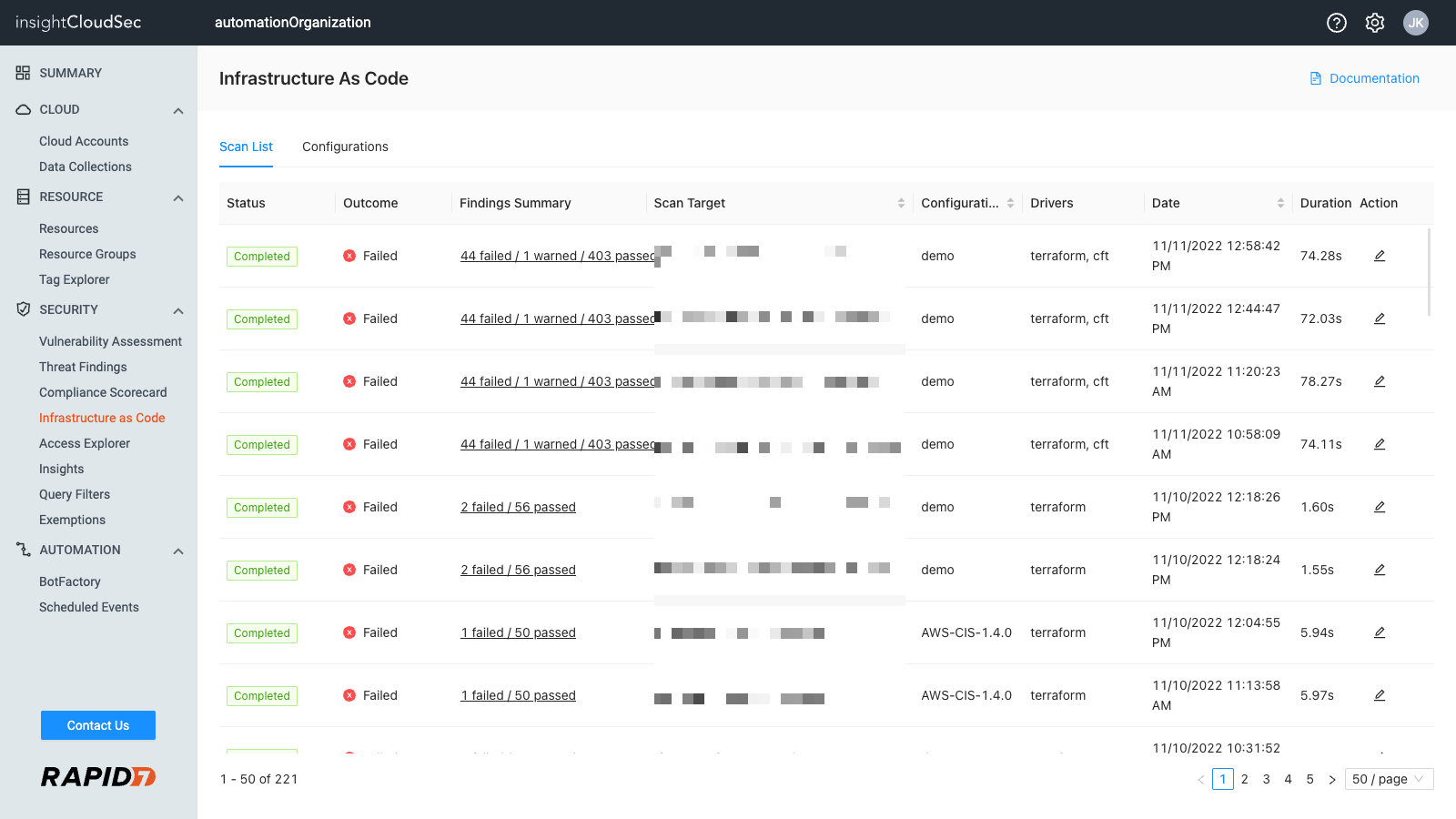
Task: Open the 50 / page size dropdown
Action: [x=1390, y=779]
